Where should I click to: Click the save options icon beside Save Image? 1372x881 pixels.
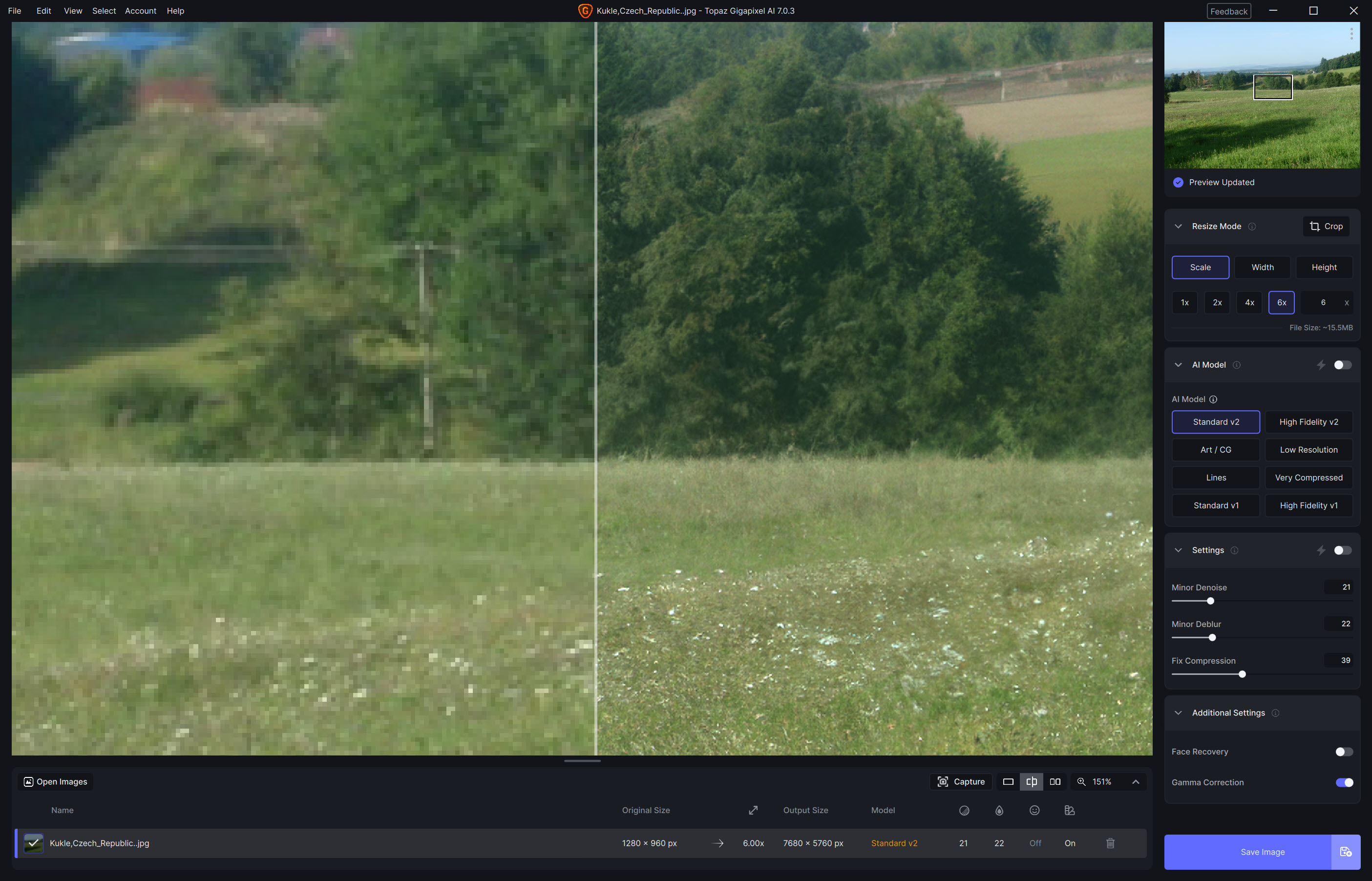tap(1345, 852)
